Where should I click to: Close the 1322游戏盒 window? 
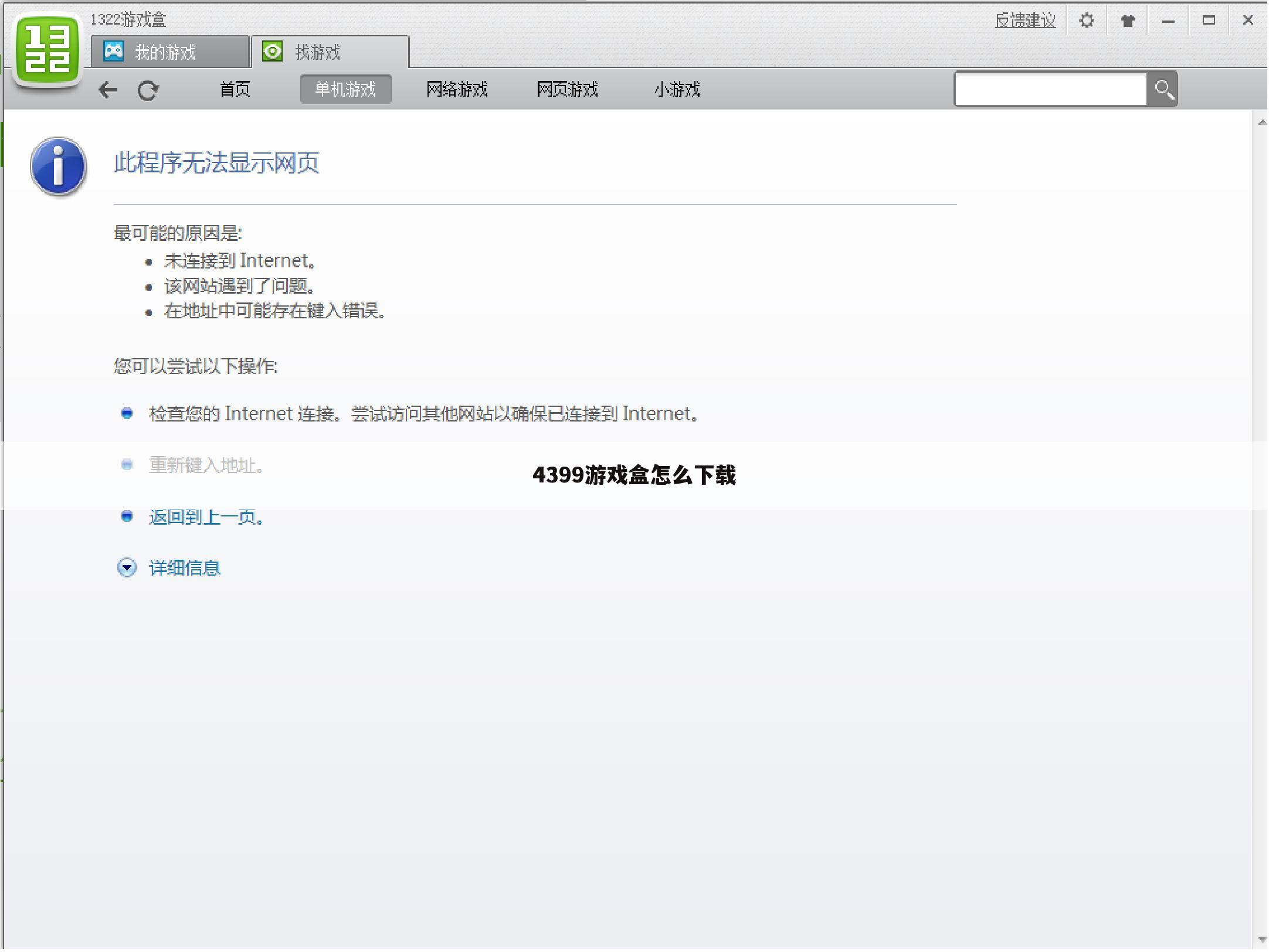(1248, 21)
